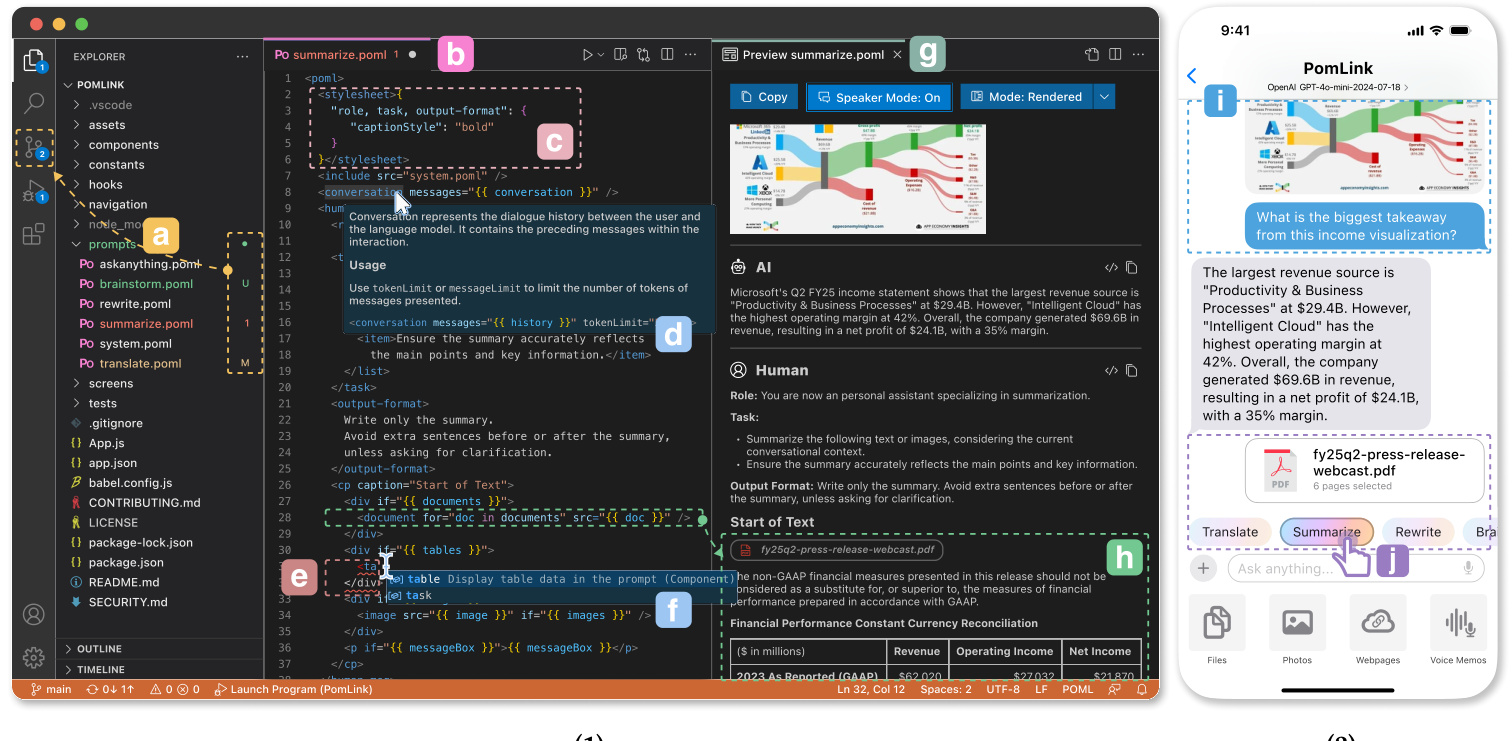Open Run and Debug view icon
Viewport: 1512px width, 741px height.
click(34, 191)
